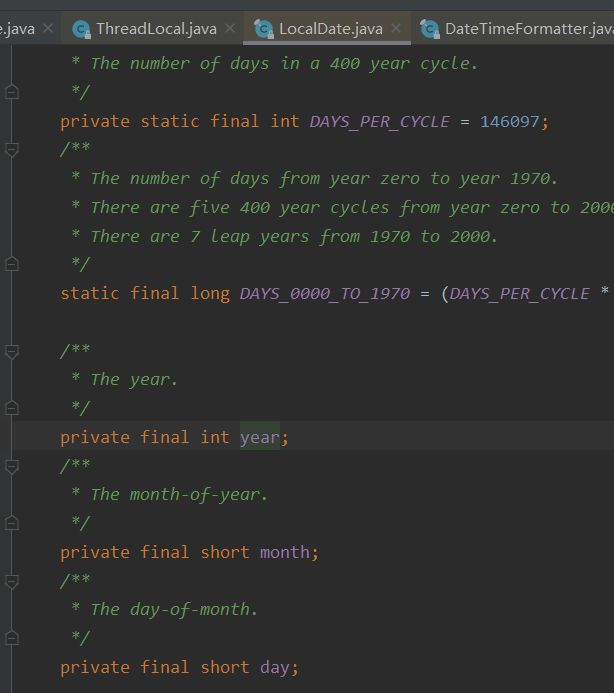614x693 pixels.
Task: Click the LocalDate.java class file icon
Action: point(264,29)
